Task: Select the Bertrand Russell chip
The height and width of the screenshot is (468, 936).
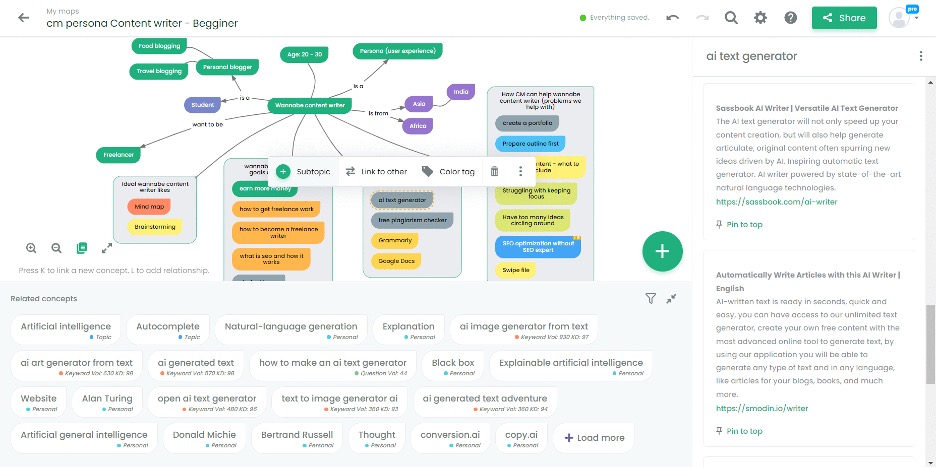Action: pos(297,438)
